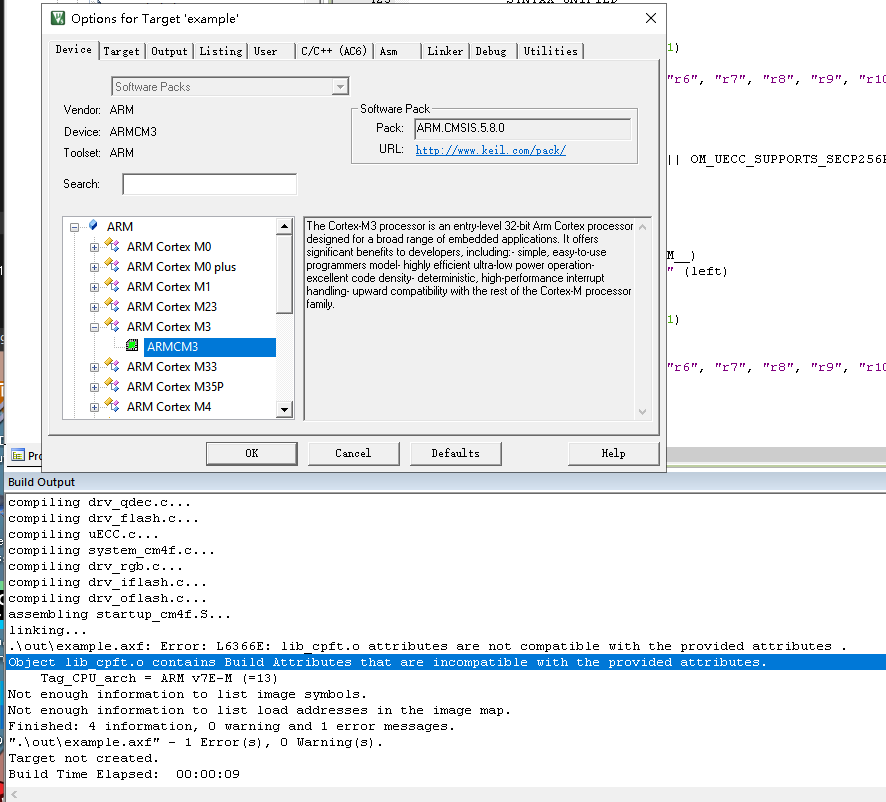The width and height of the screenshot is (886, 802).
Task: Click the ARM vendor gem icon
Action: click(93, 225)
